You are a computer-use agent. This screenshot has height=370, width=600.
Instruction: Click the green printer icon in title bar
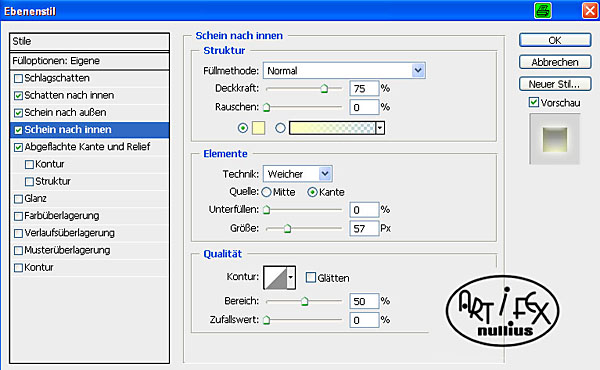point(543,10)
